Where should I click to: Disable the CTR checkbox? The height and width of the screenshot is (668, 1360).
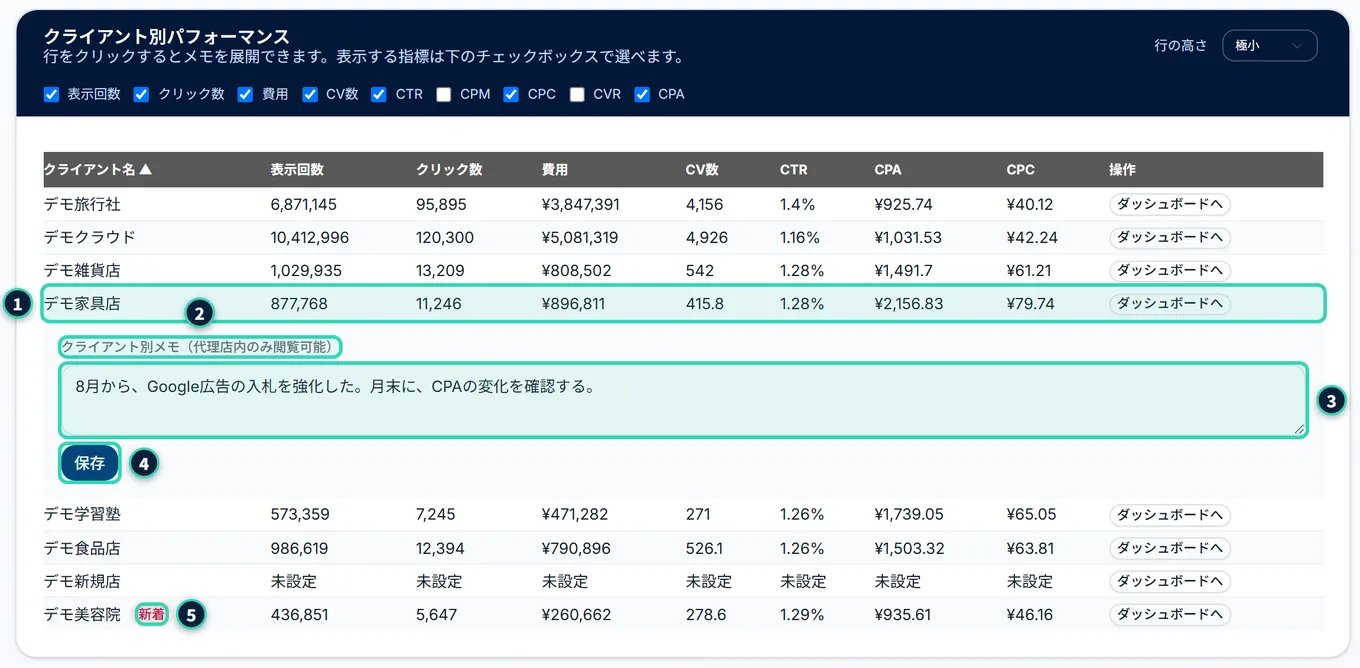pos(379,94)
